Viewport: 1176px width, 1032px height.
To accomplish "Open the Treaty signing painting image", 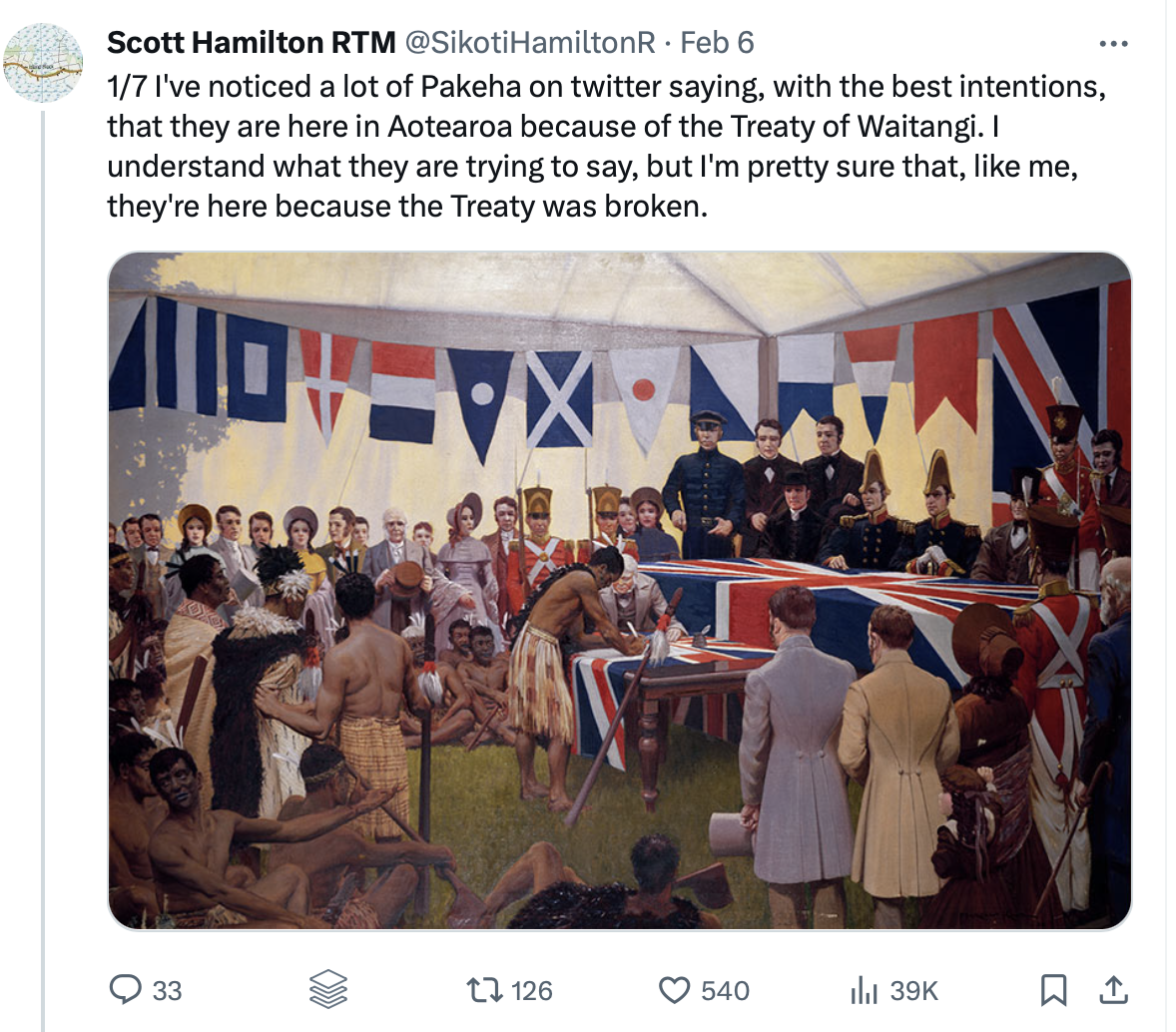I will [620, 590].
